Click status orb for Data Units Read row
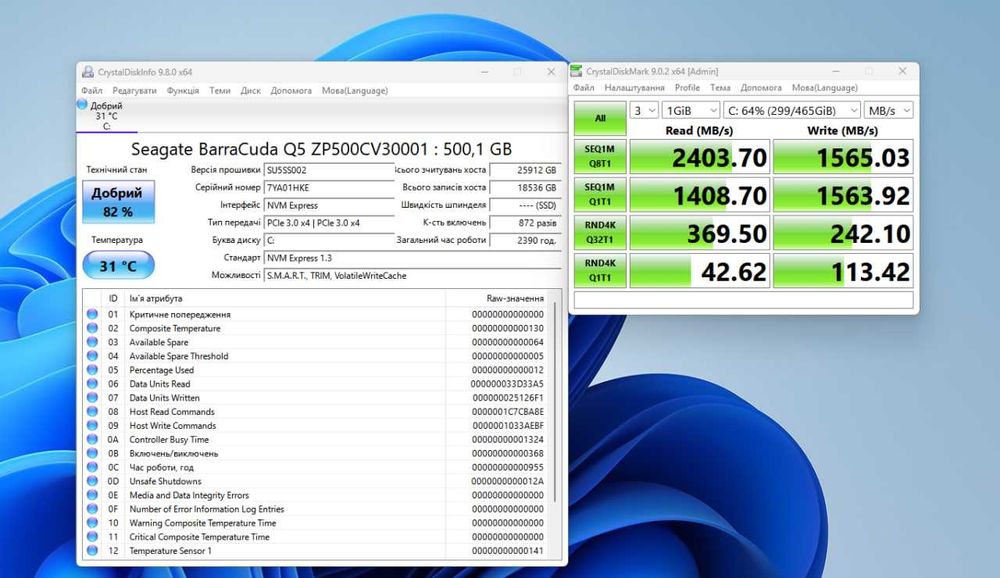The image size is (1000, 578). [x=92, y=383]
